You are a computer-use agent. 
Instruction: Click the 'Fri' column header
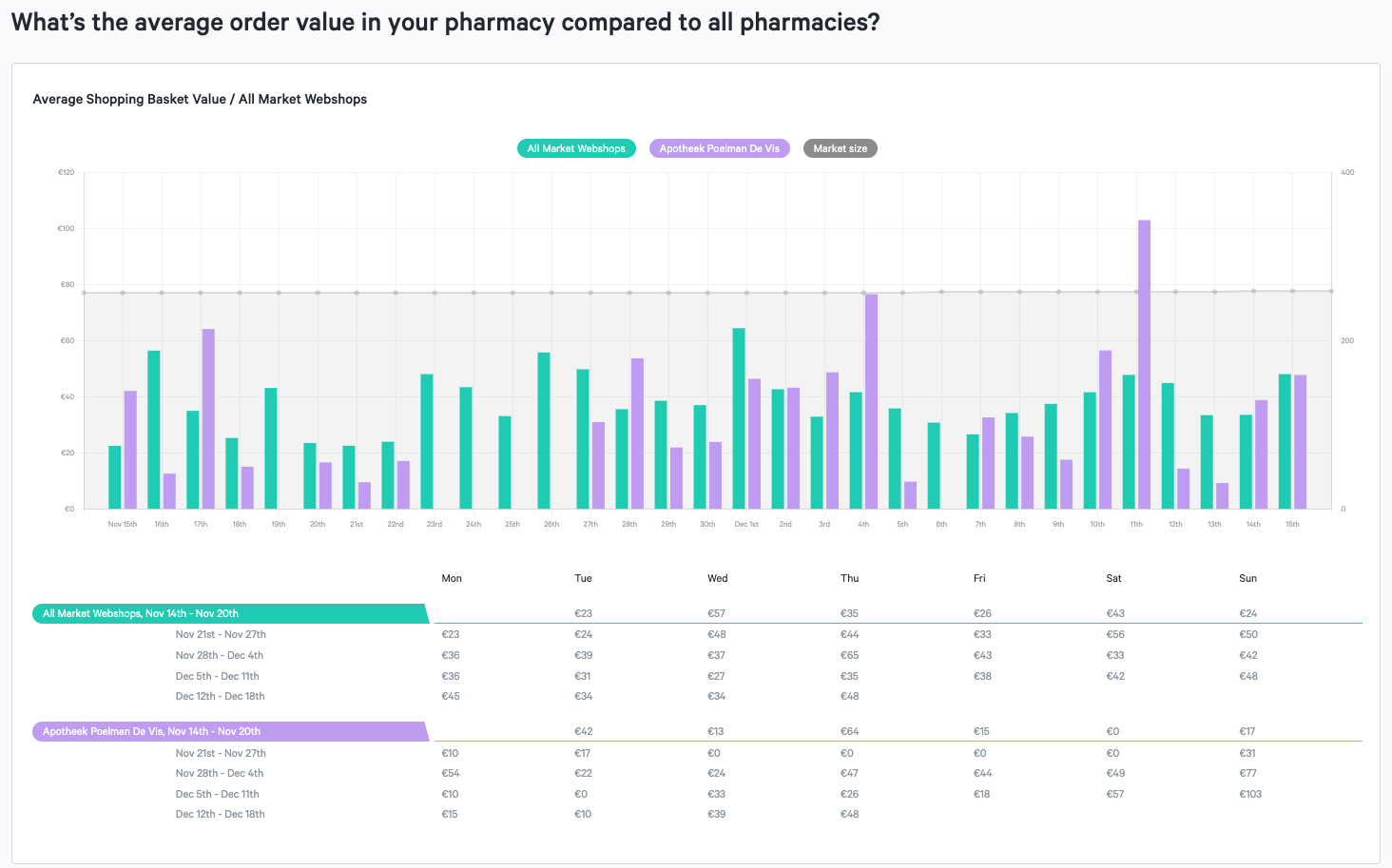click(979, 578)
